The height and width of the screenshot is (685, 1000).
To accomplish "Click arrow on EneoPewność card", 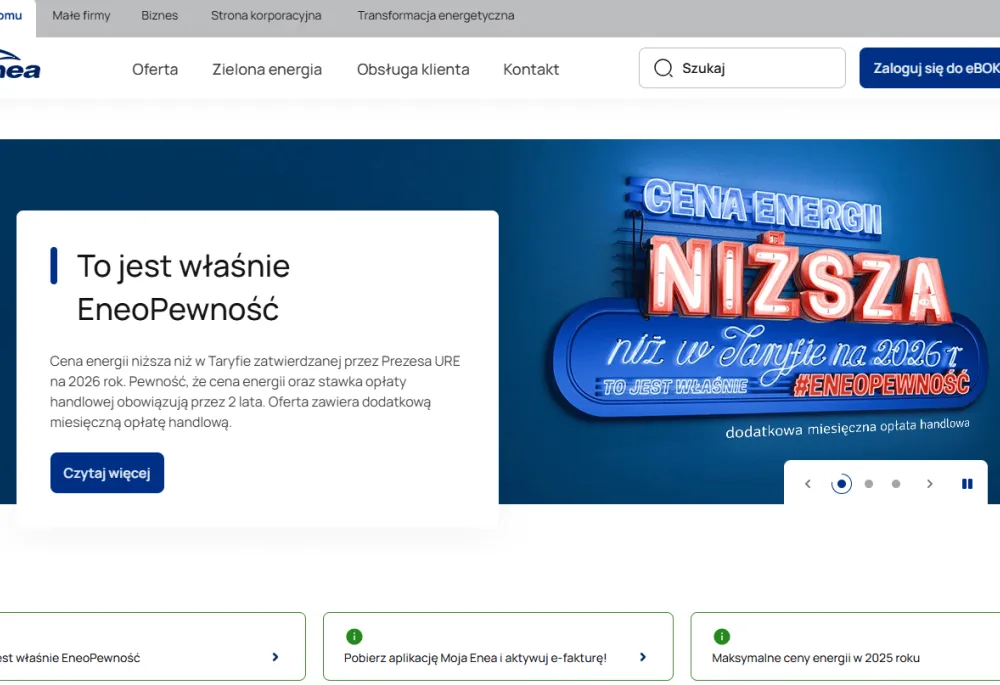I will coord(275,657).
